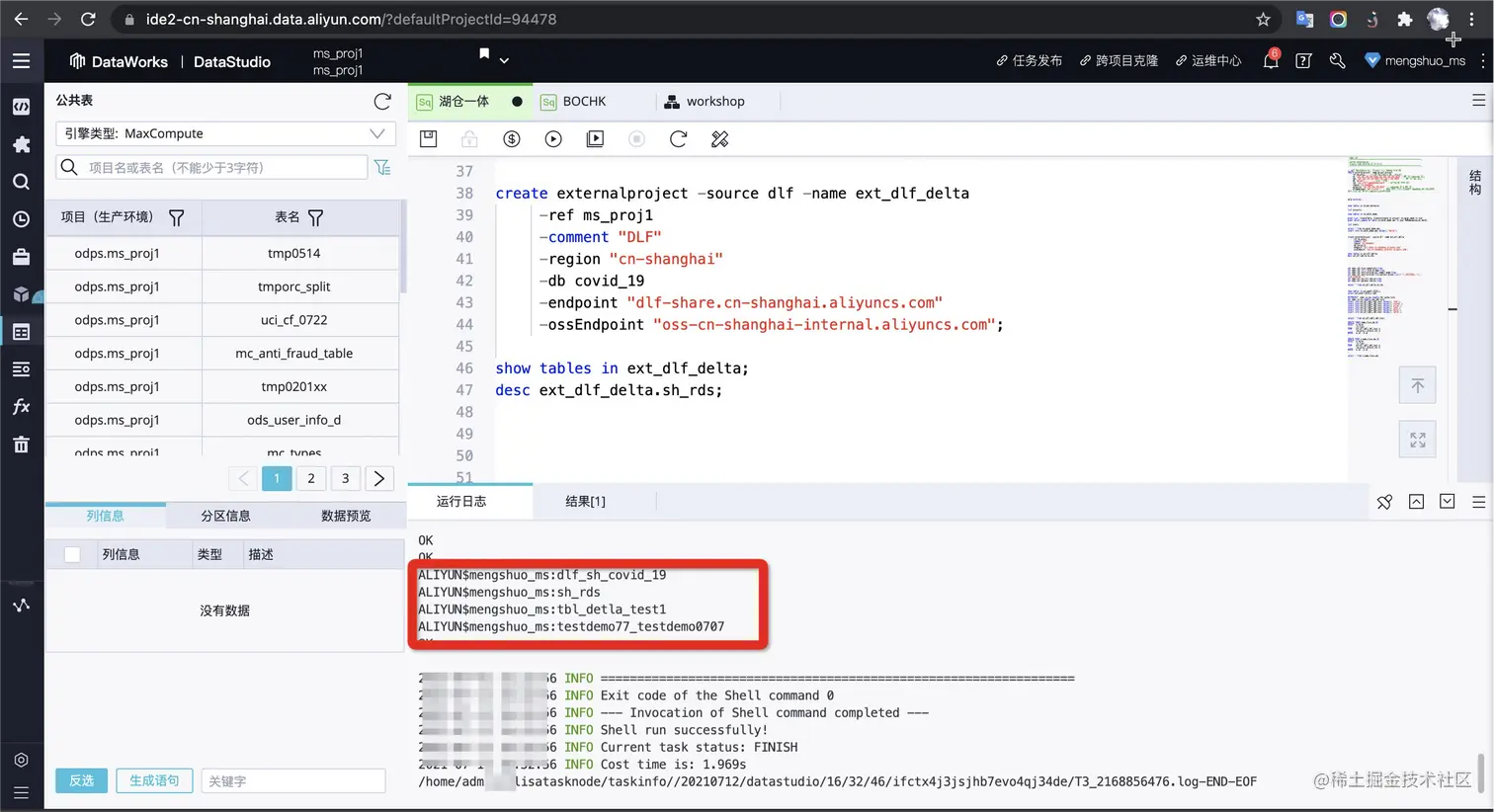Collapse the log panel downward
1494x812 pixels.
click(x=1448, y=502)
